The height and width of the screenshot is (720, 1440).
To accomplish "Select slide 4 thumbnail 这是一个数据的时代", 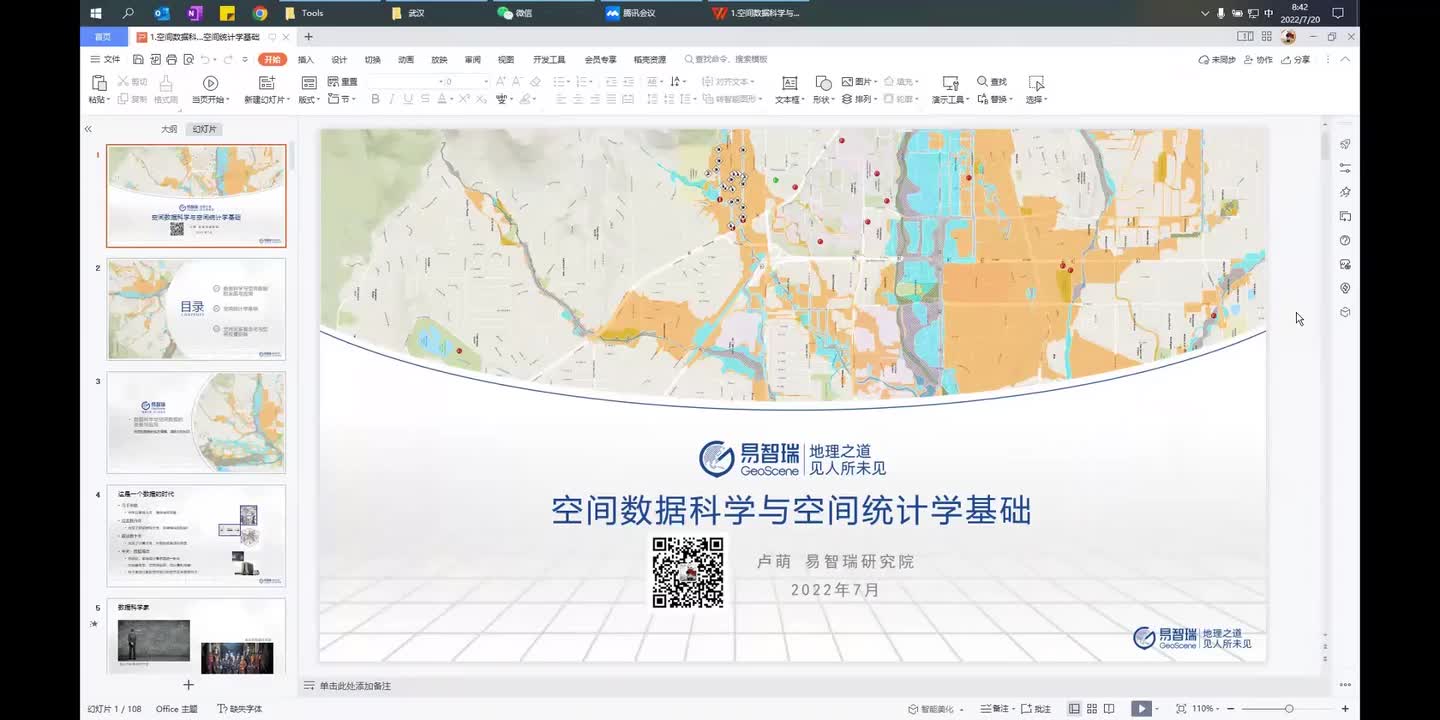I will [x=196, y=536].
